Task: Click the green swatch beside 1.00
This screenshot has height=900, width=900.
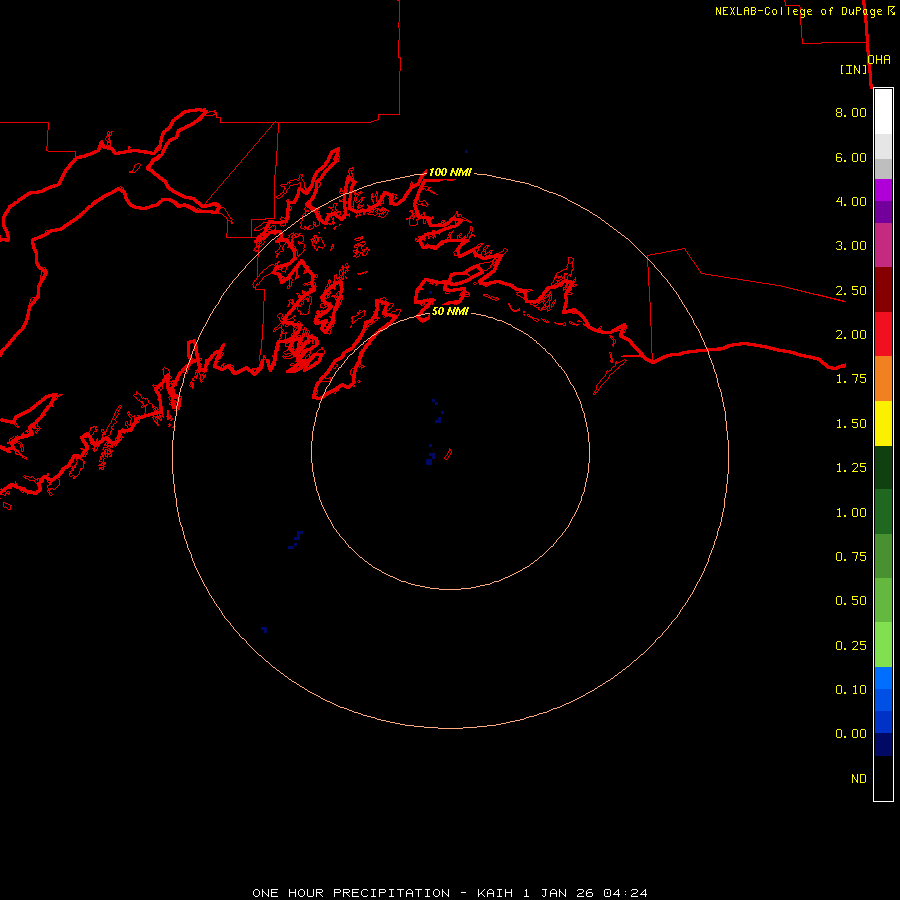Action: pos(883,512)
